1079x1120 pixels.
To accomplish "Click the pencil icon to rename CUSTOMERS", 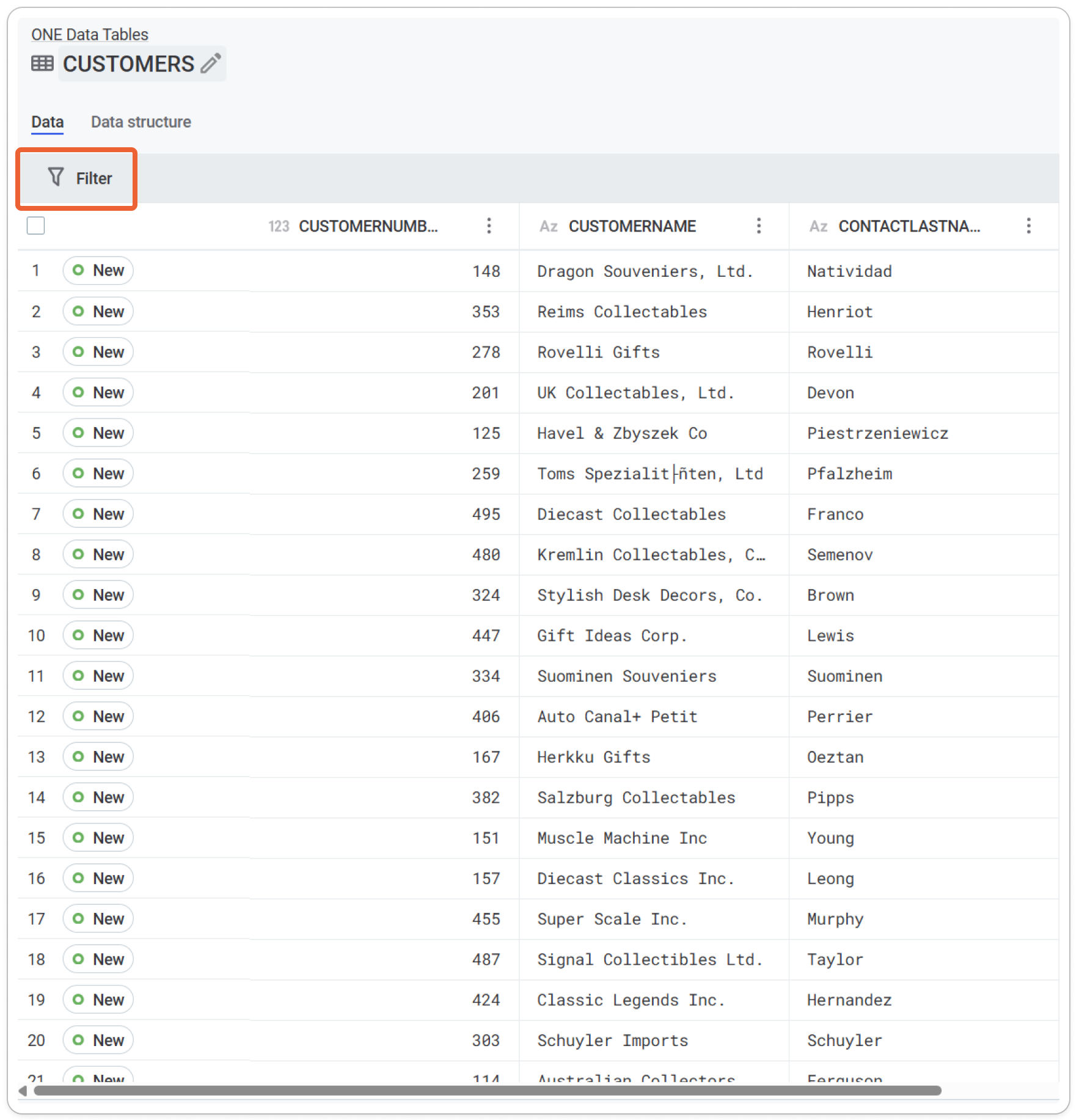I will [x=211, y=64].
